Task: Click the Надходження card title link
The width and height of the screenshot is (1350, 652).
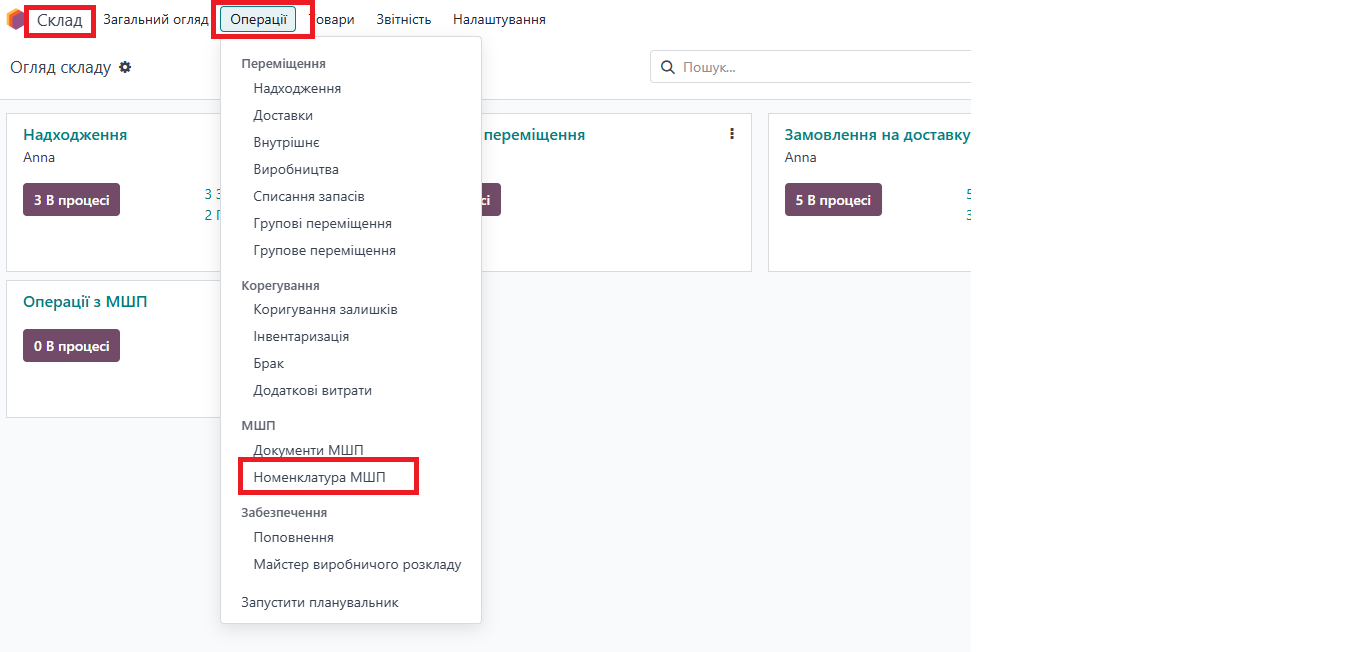Action: click(x=75, y=135)
